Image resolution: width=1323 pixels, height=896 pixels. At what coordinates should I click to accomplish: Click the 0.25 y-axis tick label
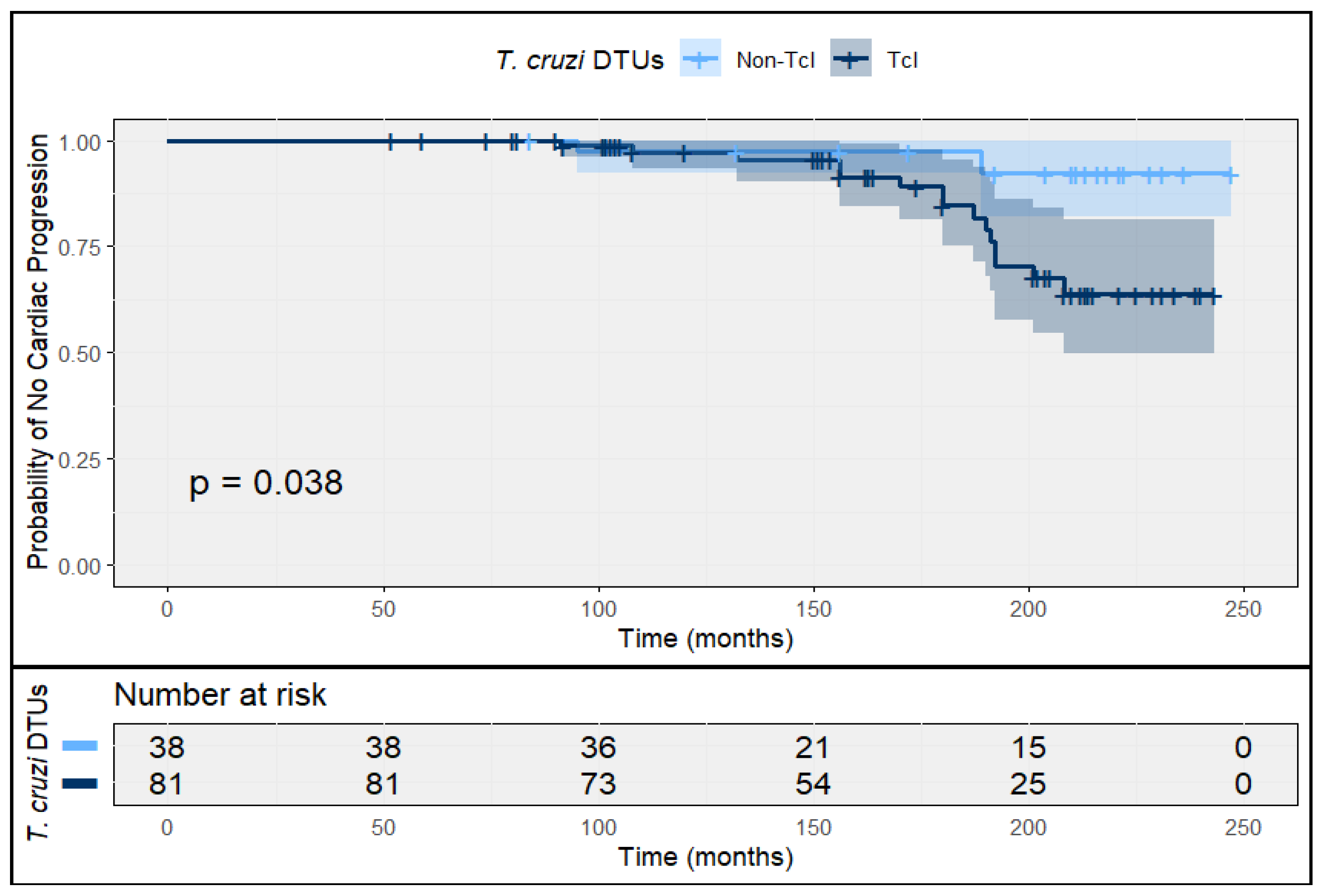coord(79,460)
